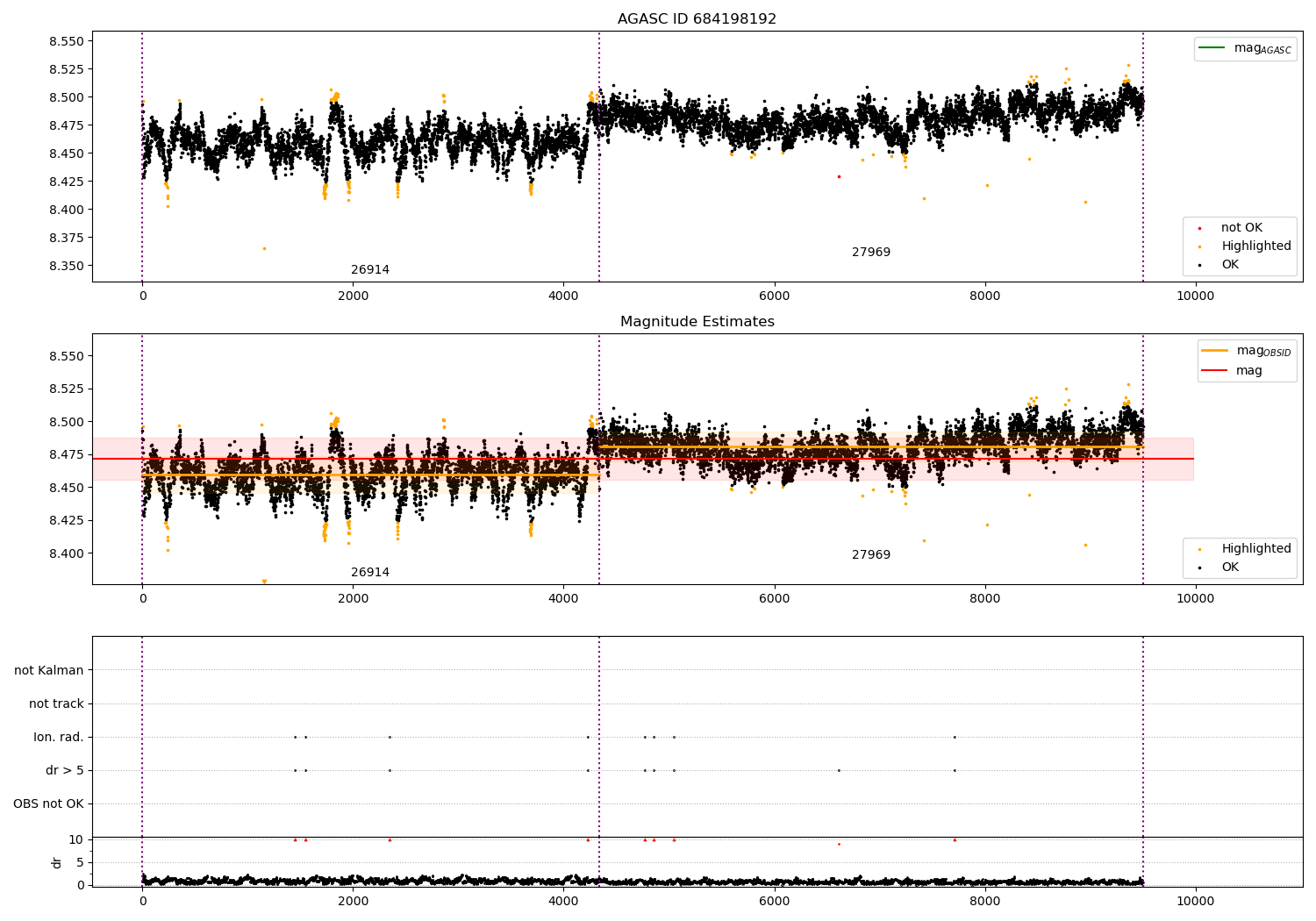Click the 8.550 tick label on the top plot
The image size is (1316, 921).
(x=66, y=41)
